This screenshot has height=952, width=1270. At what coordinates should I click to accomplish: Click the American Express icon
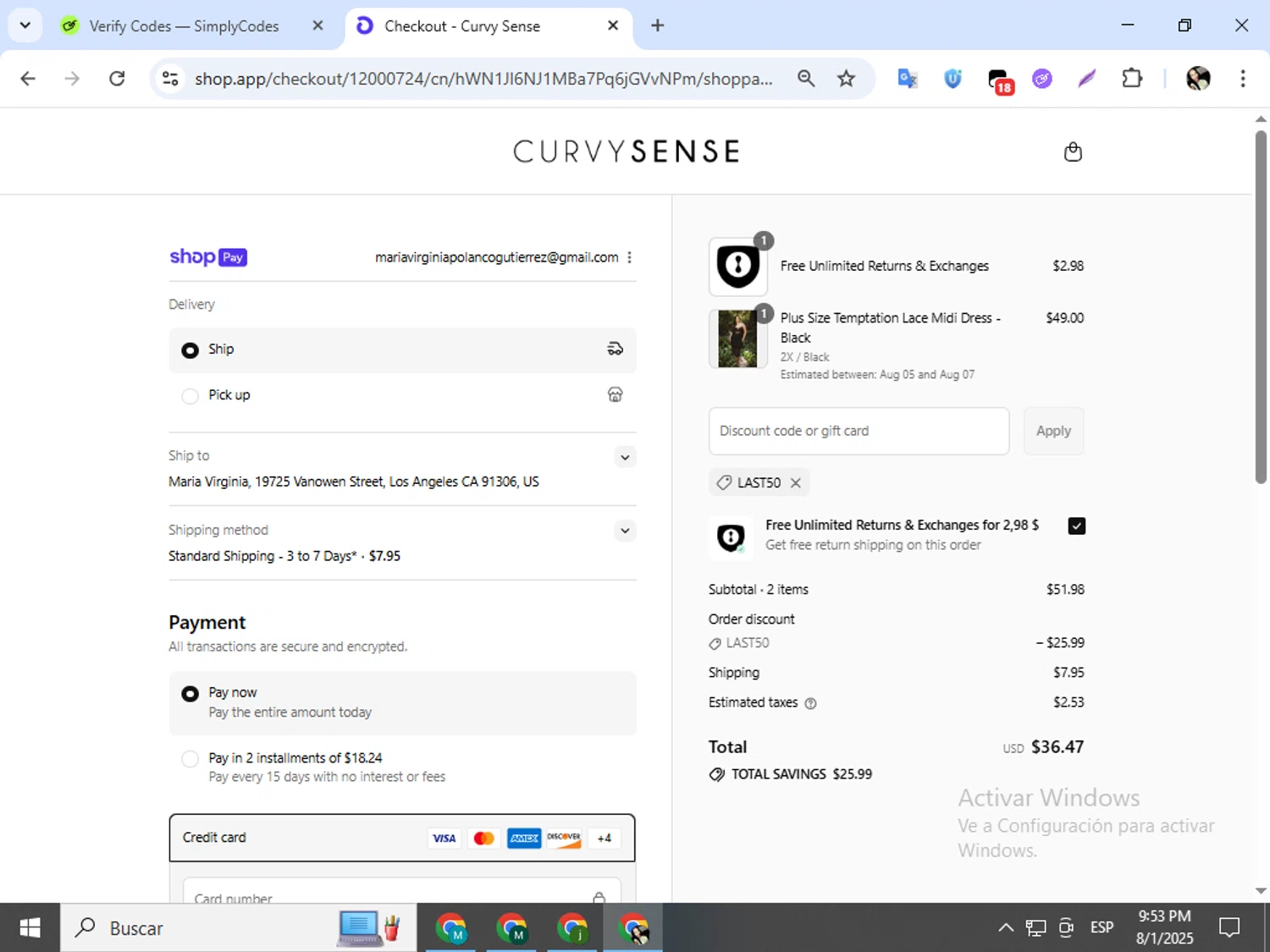click(x=524, y=838)
